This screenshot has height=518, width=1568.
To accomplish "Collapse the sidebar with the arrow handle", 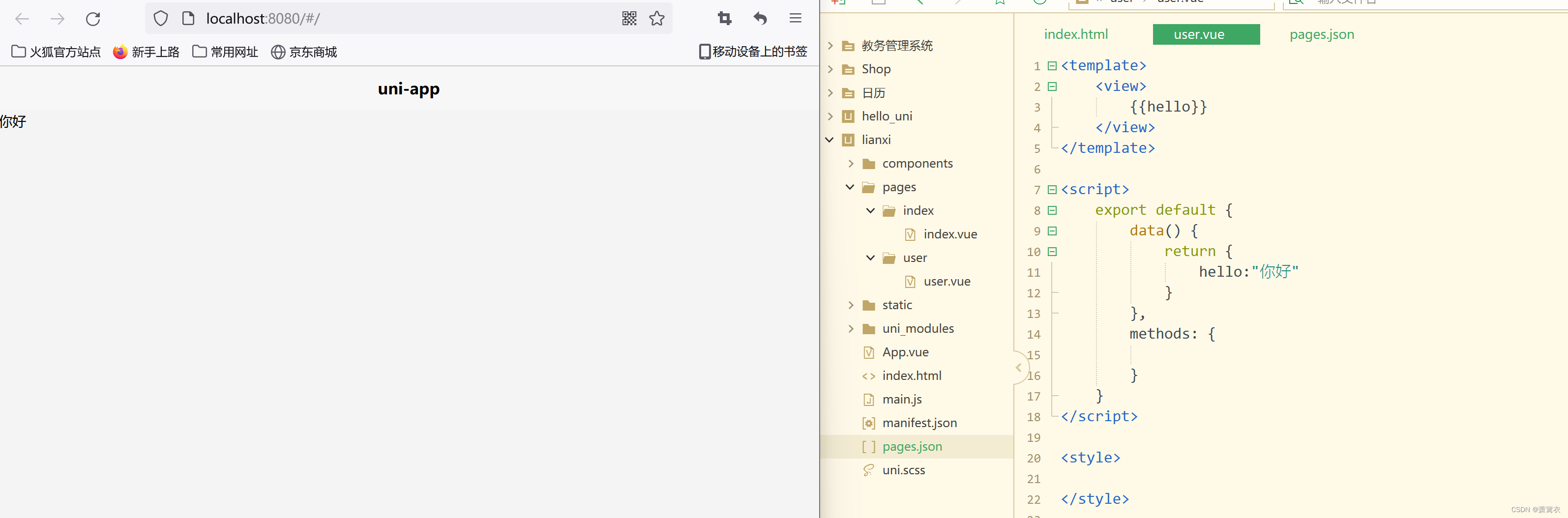I will [1019, 368].
